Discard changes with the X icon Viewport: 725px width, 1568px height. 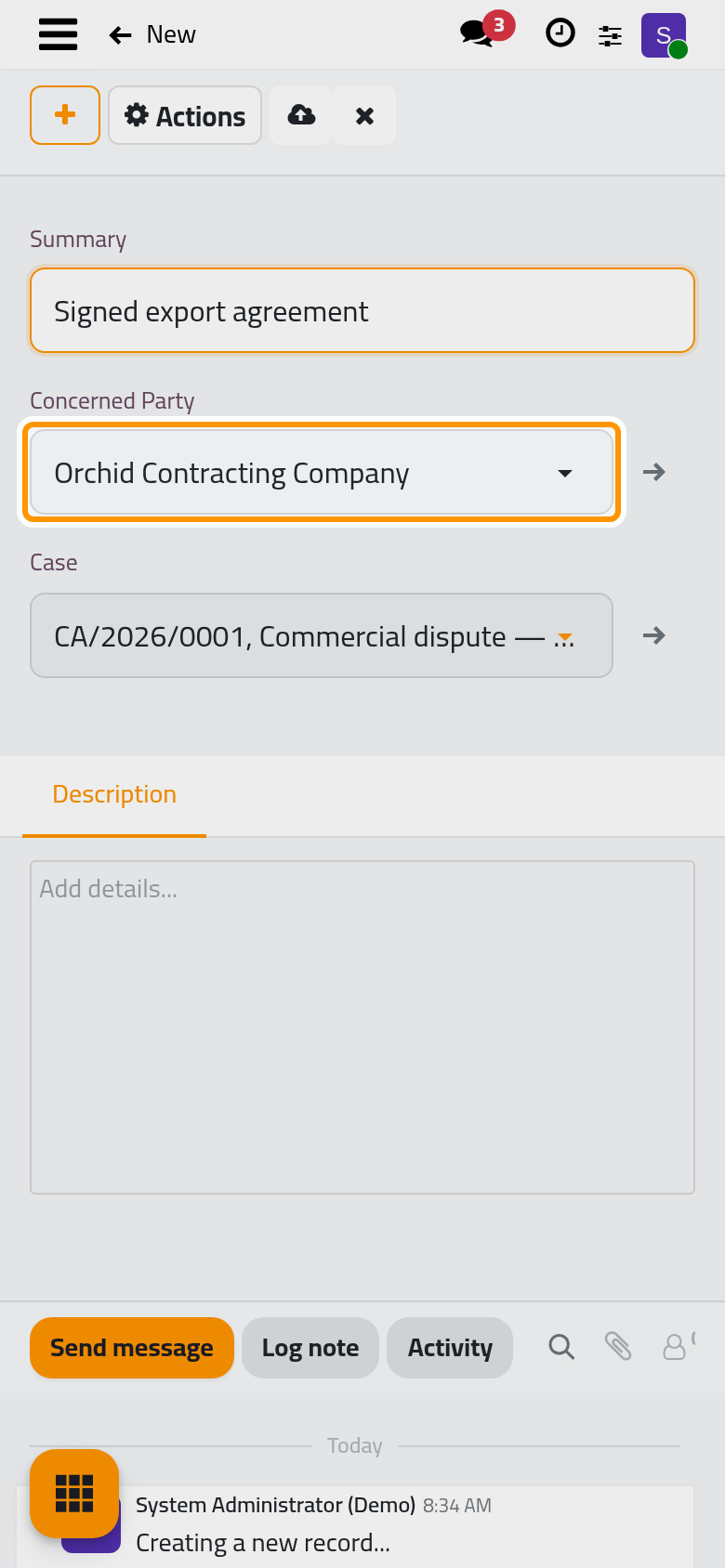click(x=364, y=115)
